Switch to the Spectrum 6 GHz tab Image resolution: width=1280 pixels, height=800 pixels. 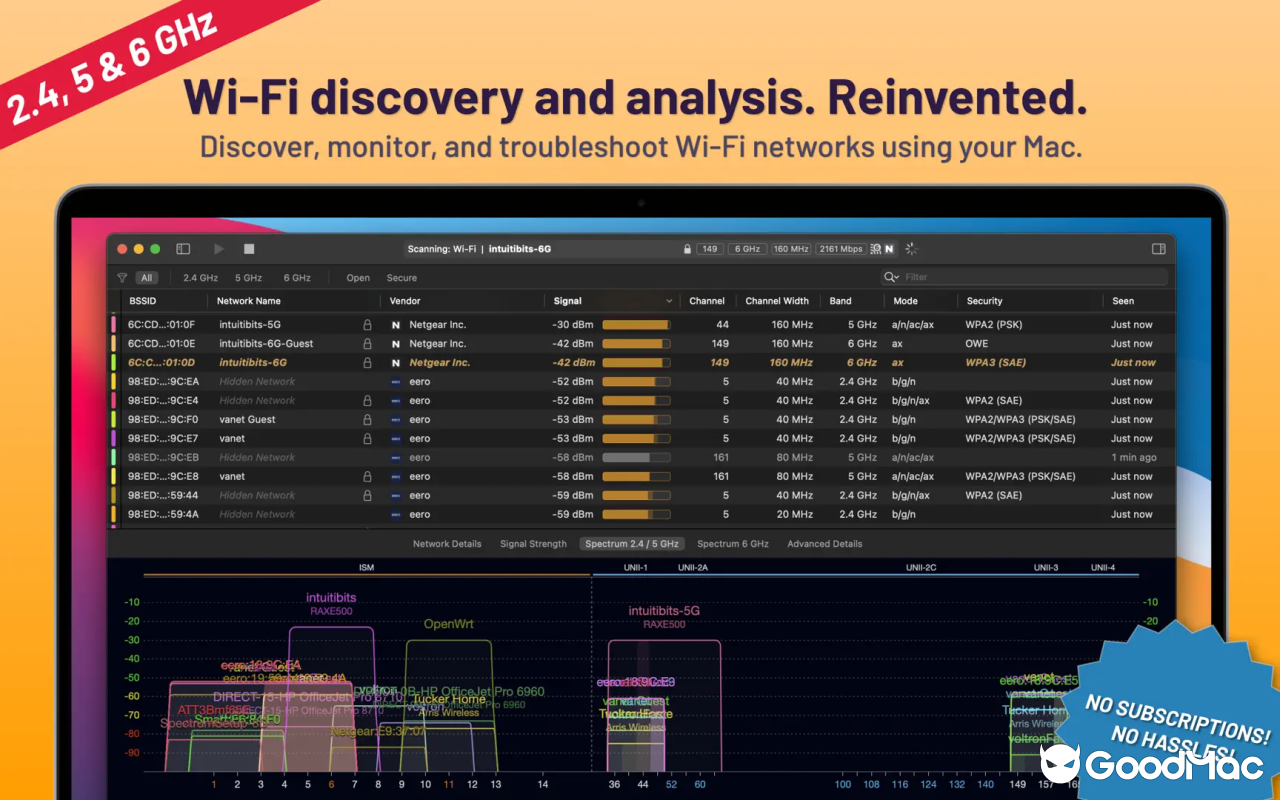coord(733,544)
